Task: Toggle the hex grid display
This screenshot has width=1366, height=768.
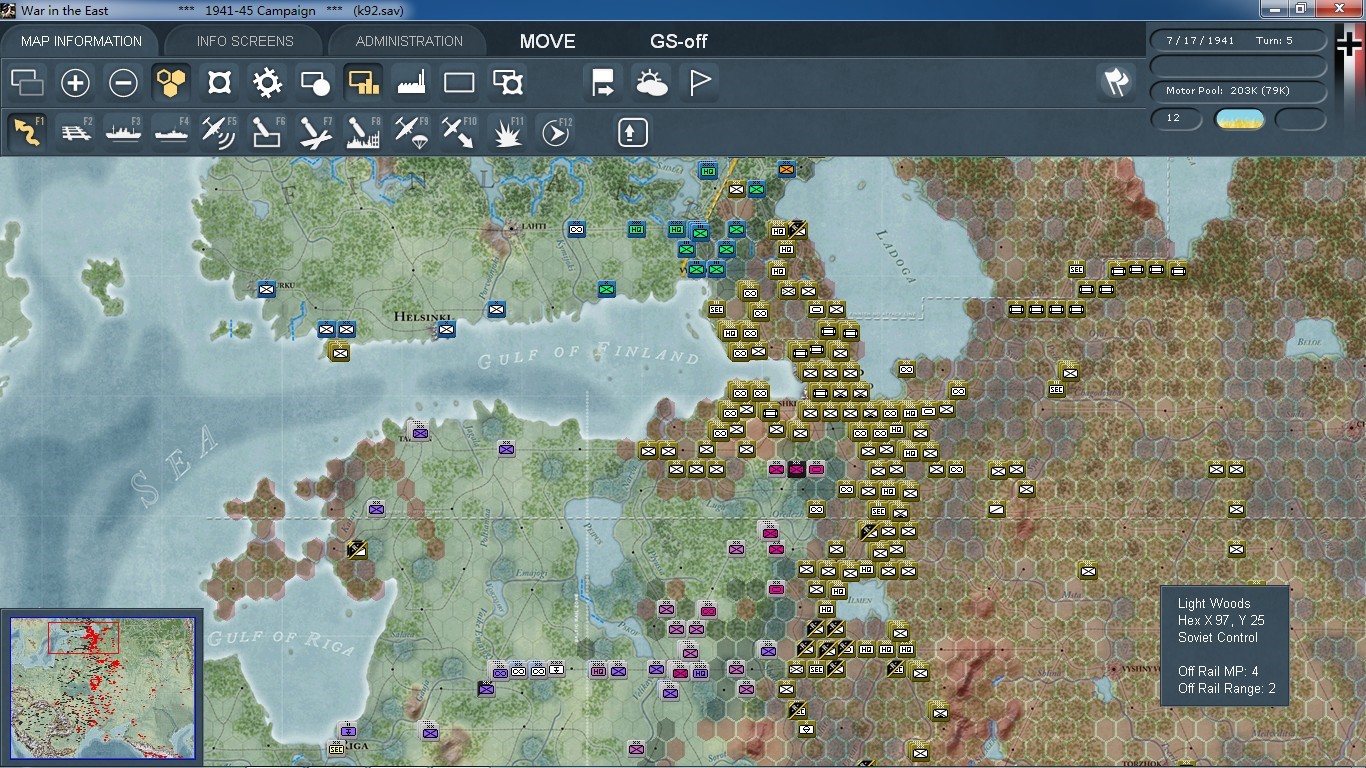Action: coord(172,83)
